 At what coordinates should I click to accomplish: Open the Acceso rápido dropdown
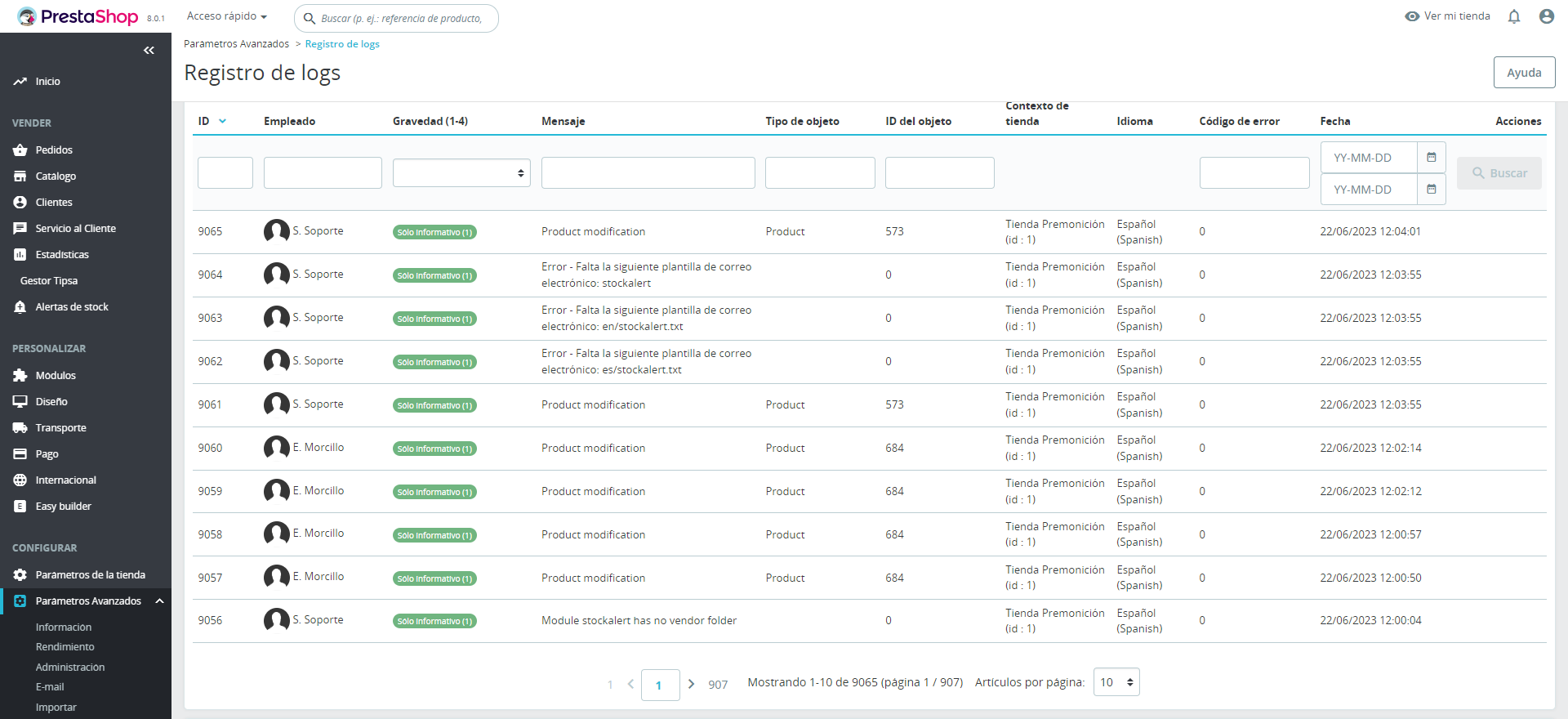[x=227, y=16]
